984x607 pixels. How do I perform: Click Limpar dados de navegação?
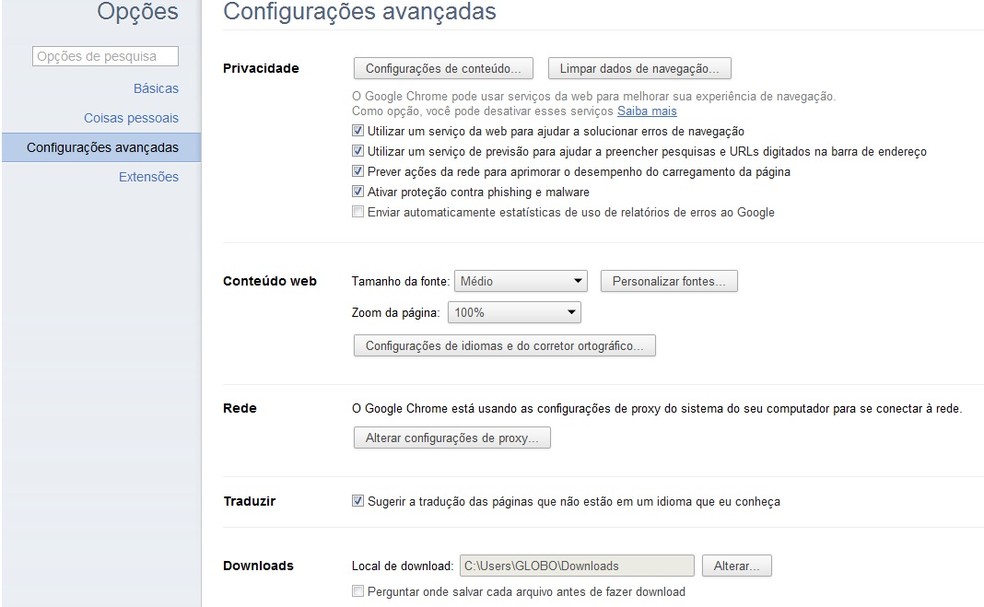(639, 68)
